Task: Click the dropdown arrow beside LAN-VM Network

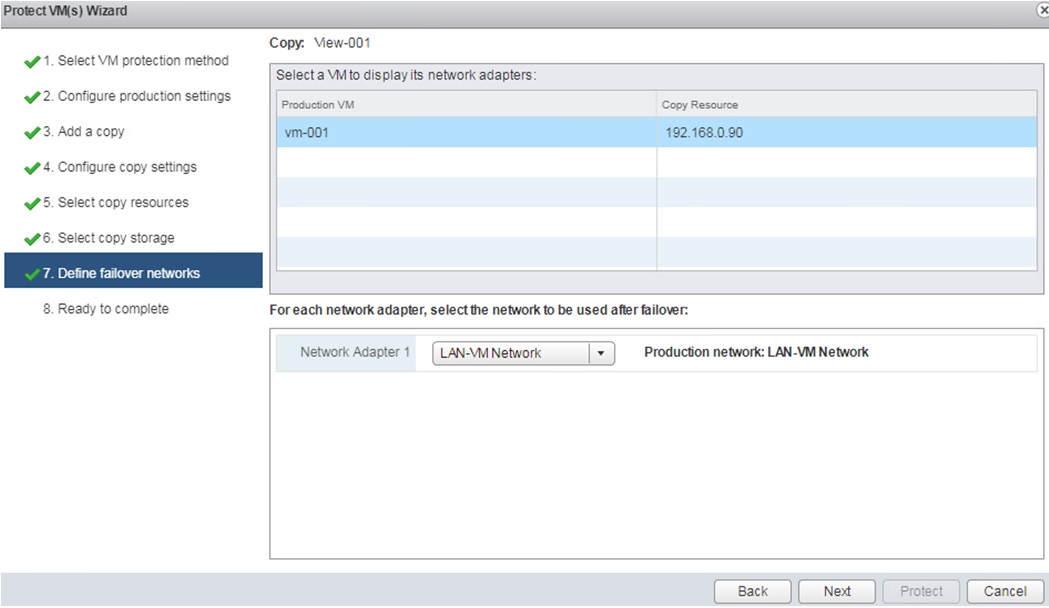Action: [x=601, y=353]
